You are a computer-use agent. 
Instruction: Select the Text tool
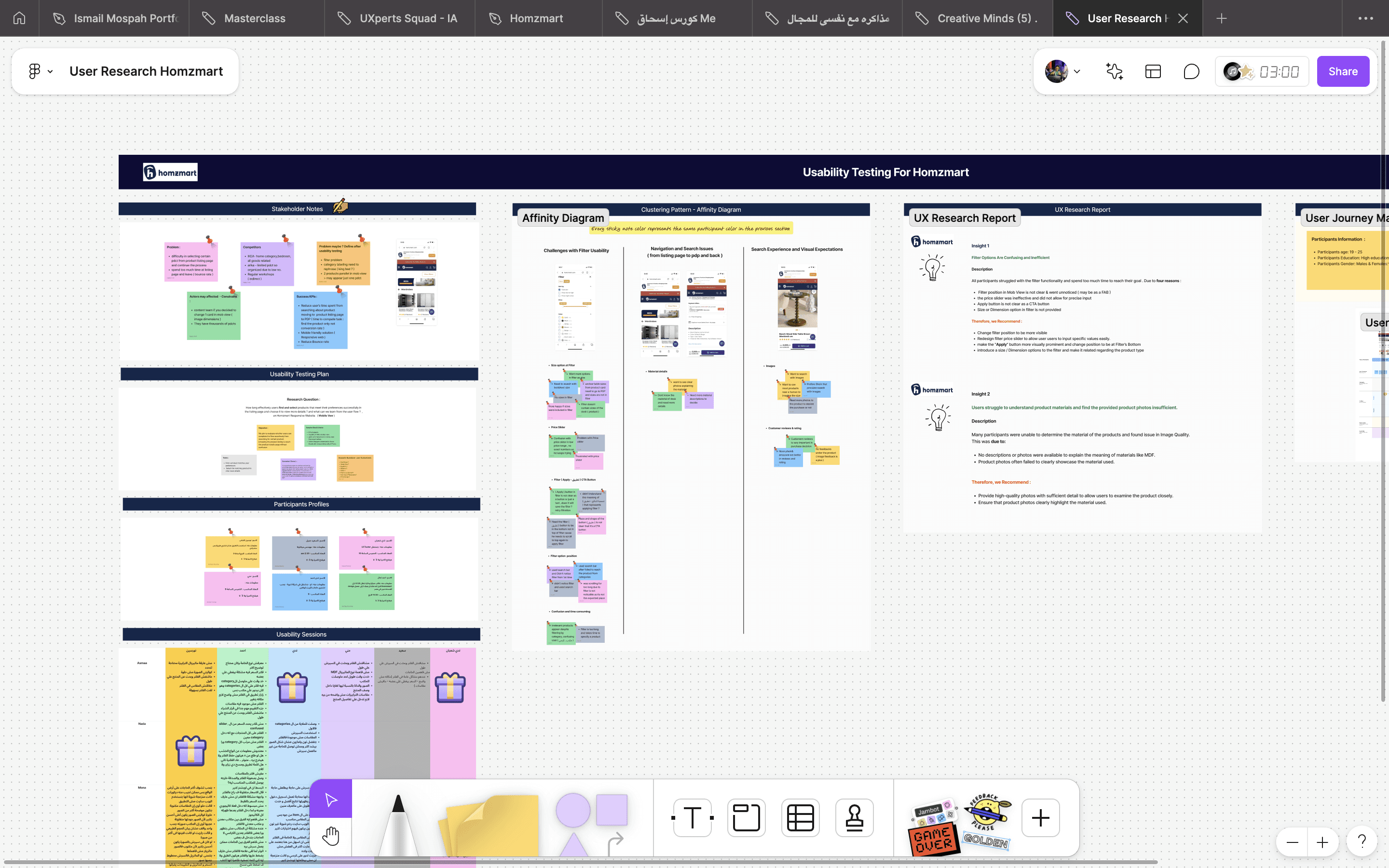pyautogui.click(x=692, y=817)
